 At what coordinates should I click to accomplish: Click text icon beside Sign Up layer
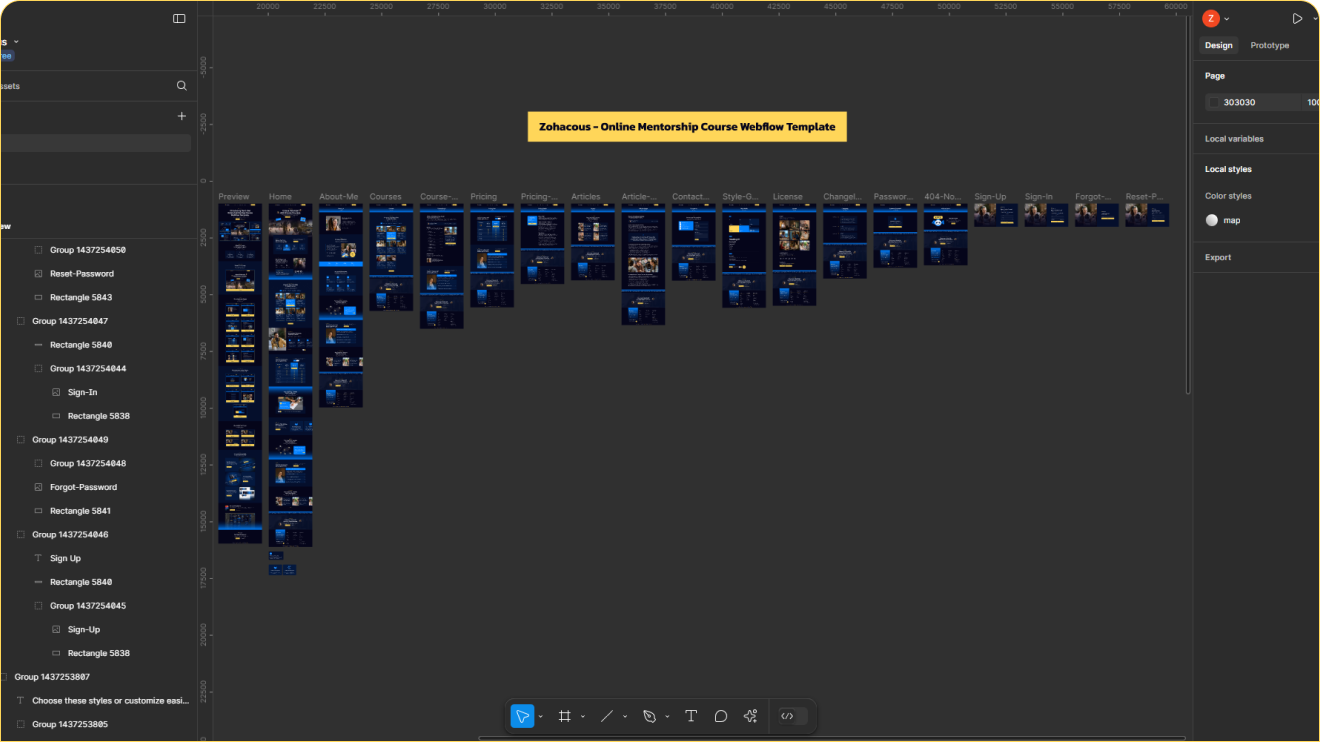[x=39, y=558]
